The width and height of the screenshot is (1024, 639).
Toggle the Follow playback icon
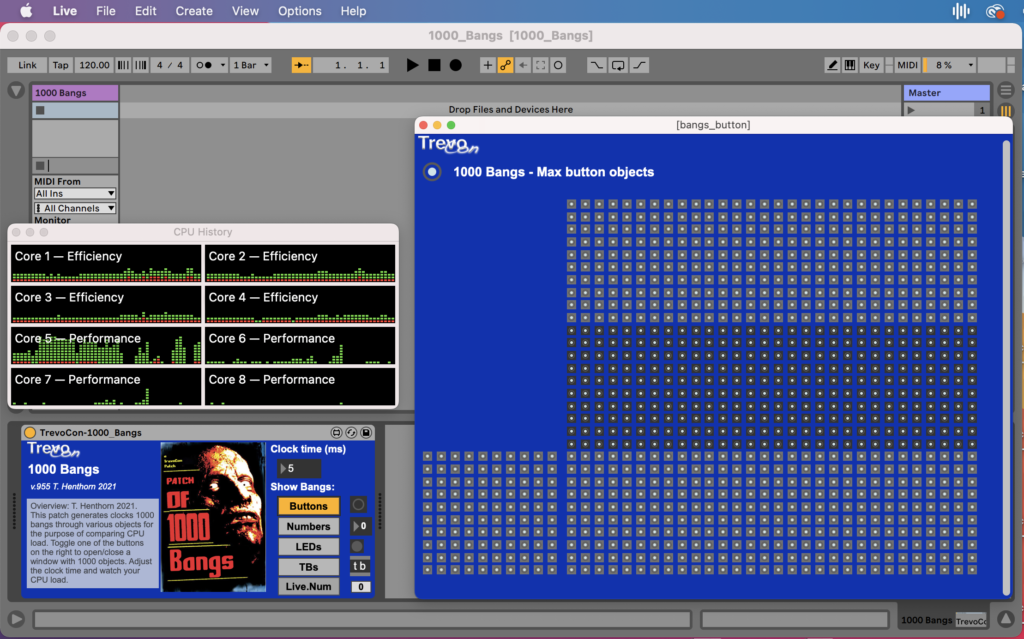click(x=301, y=65)
